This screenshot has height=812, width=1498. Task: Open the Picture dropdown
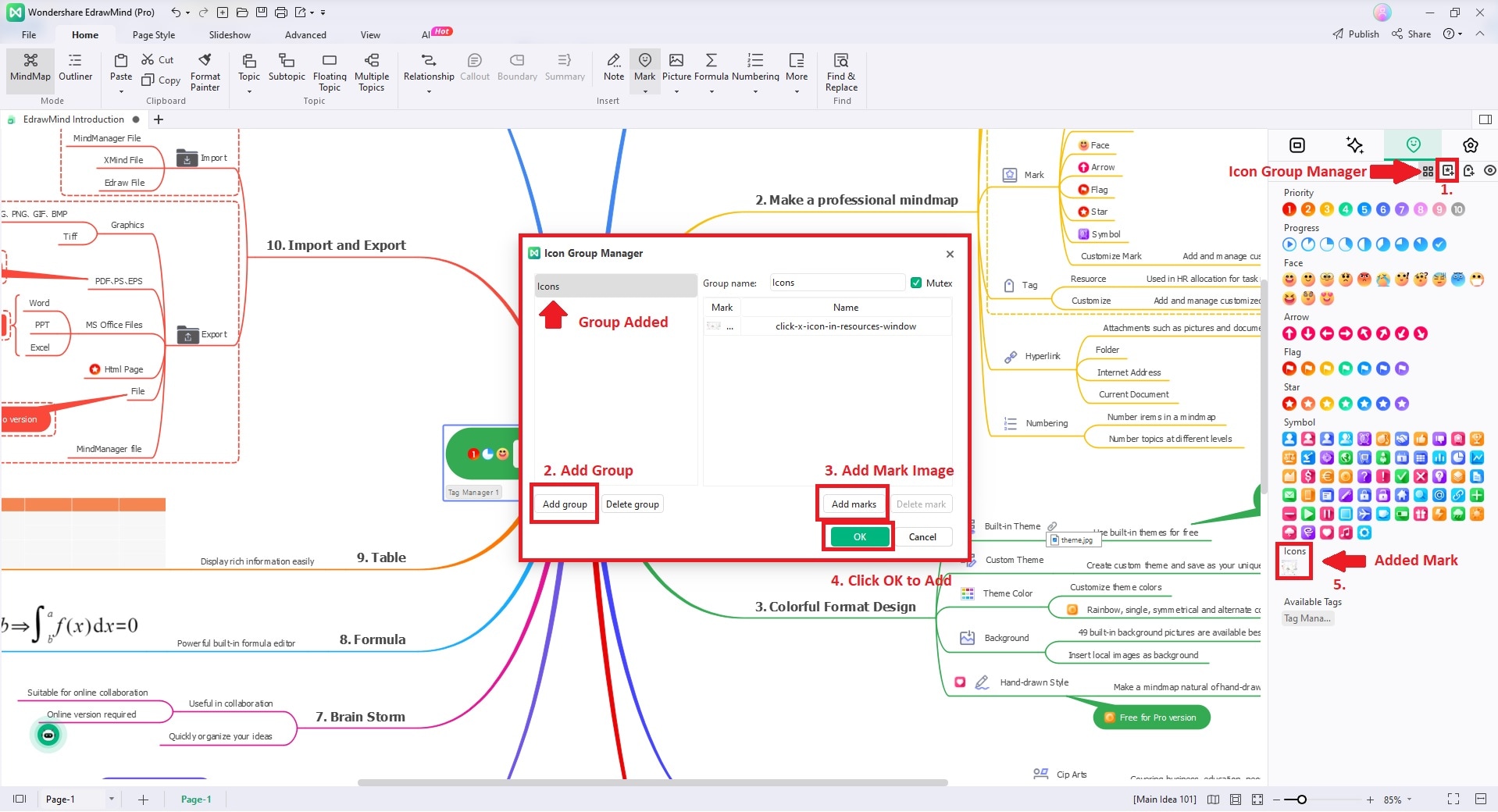click(676, 91)
